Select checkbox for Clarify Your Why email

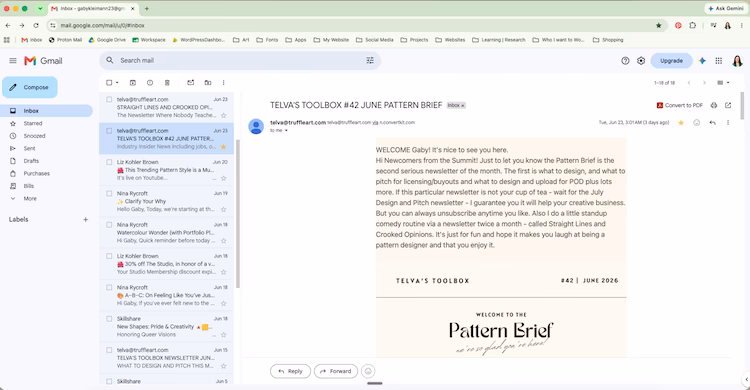[109, 193]
